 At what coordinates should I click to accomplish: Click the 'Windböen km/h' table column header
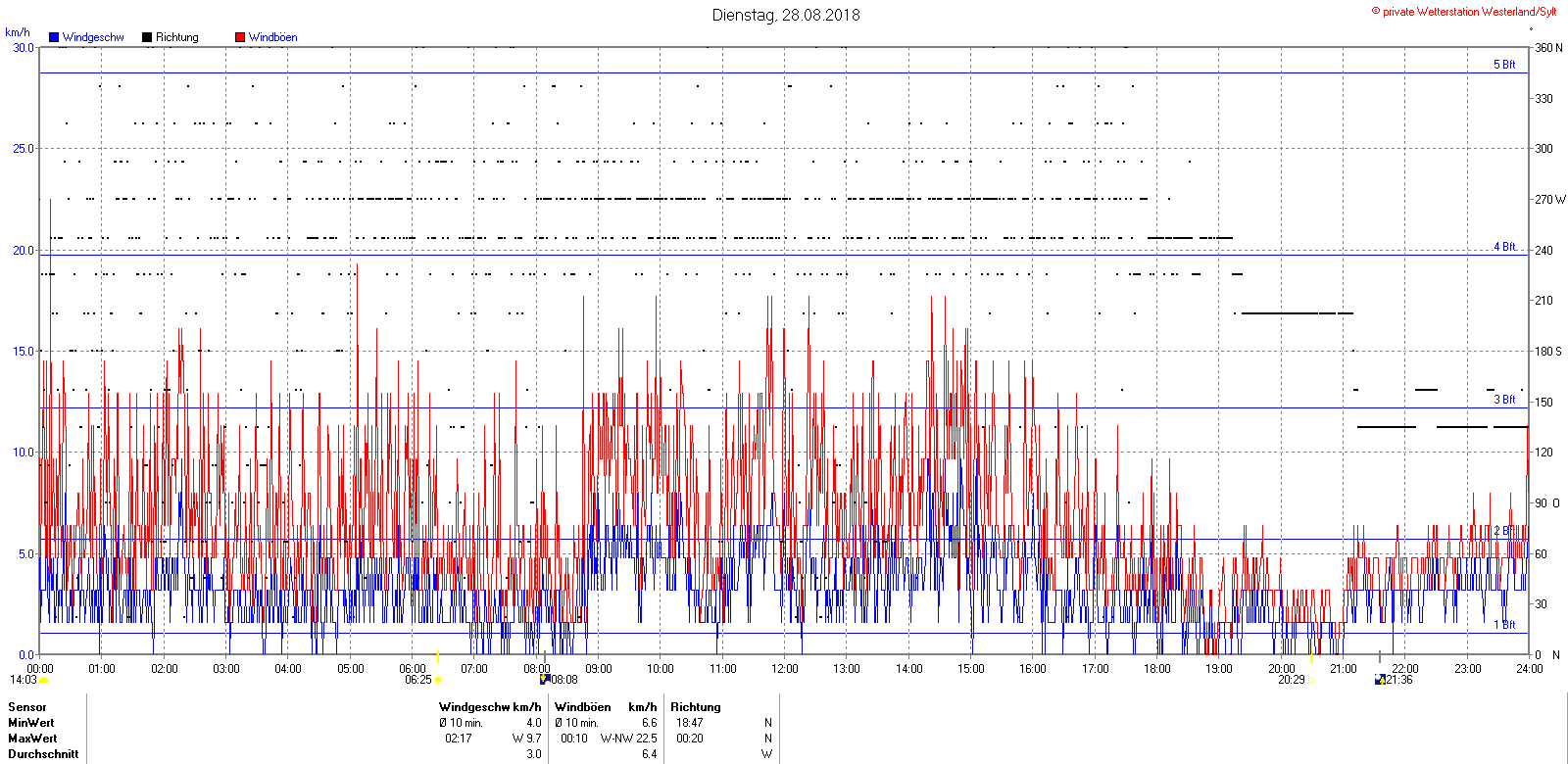pyautogui.click(x=606, y=707)
